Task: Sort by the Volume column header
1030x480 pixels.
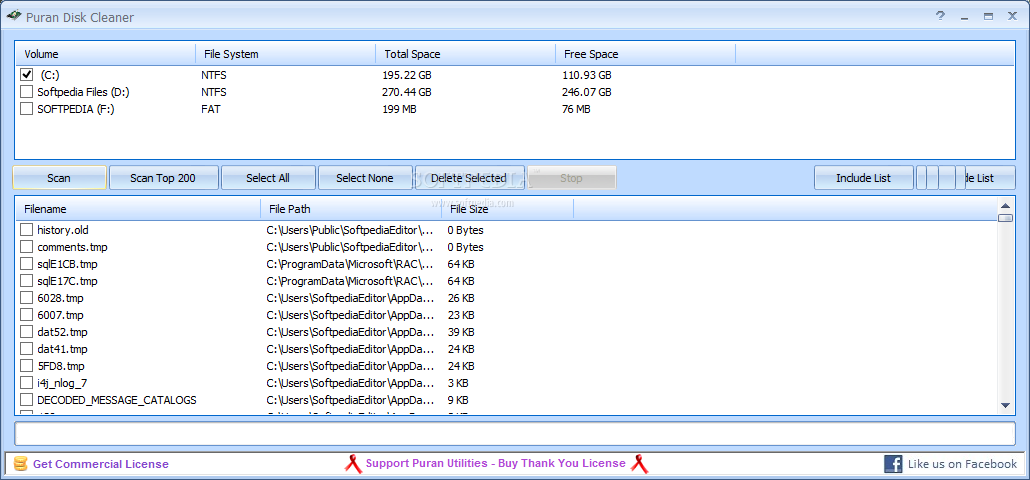Action: pos(105,54)
